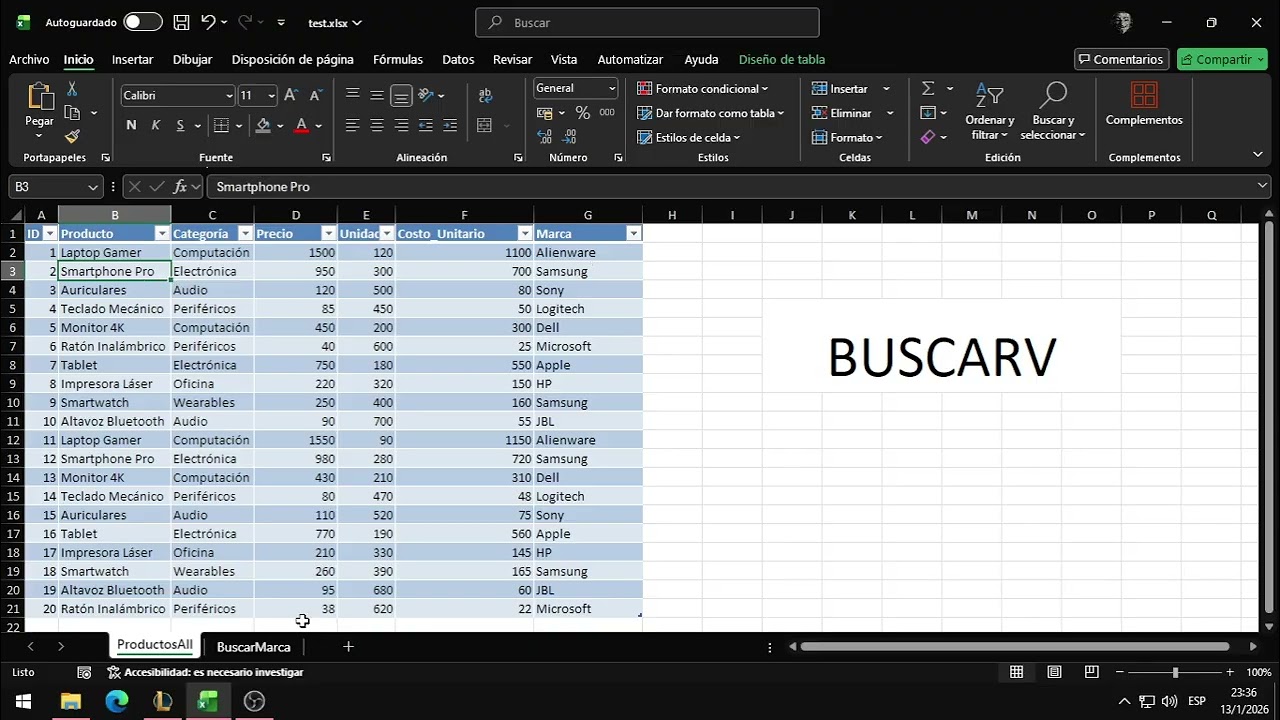The width and height of the screenshot is (1280, 720).
Task: Open the General number format dropdown
Action: click(610, 89)
